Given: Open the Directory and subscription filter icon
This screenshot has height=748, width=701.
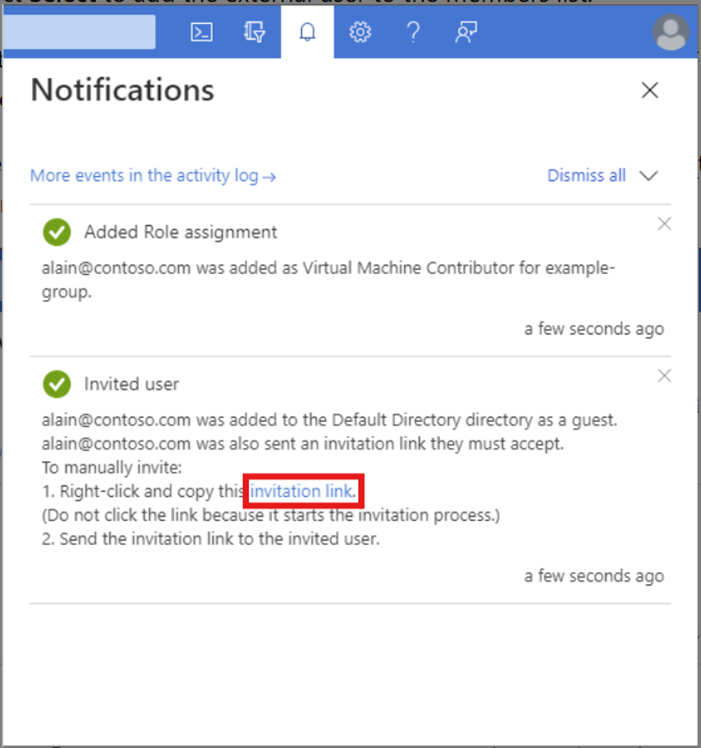Looking at the screenshot, I should 254,32.
